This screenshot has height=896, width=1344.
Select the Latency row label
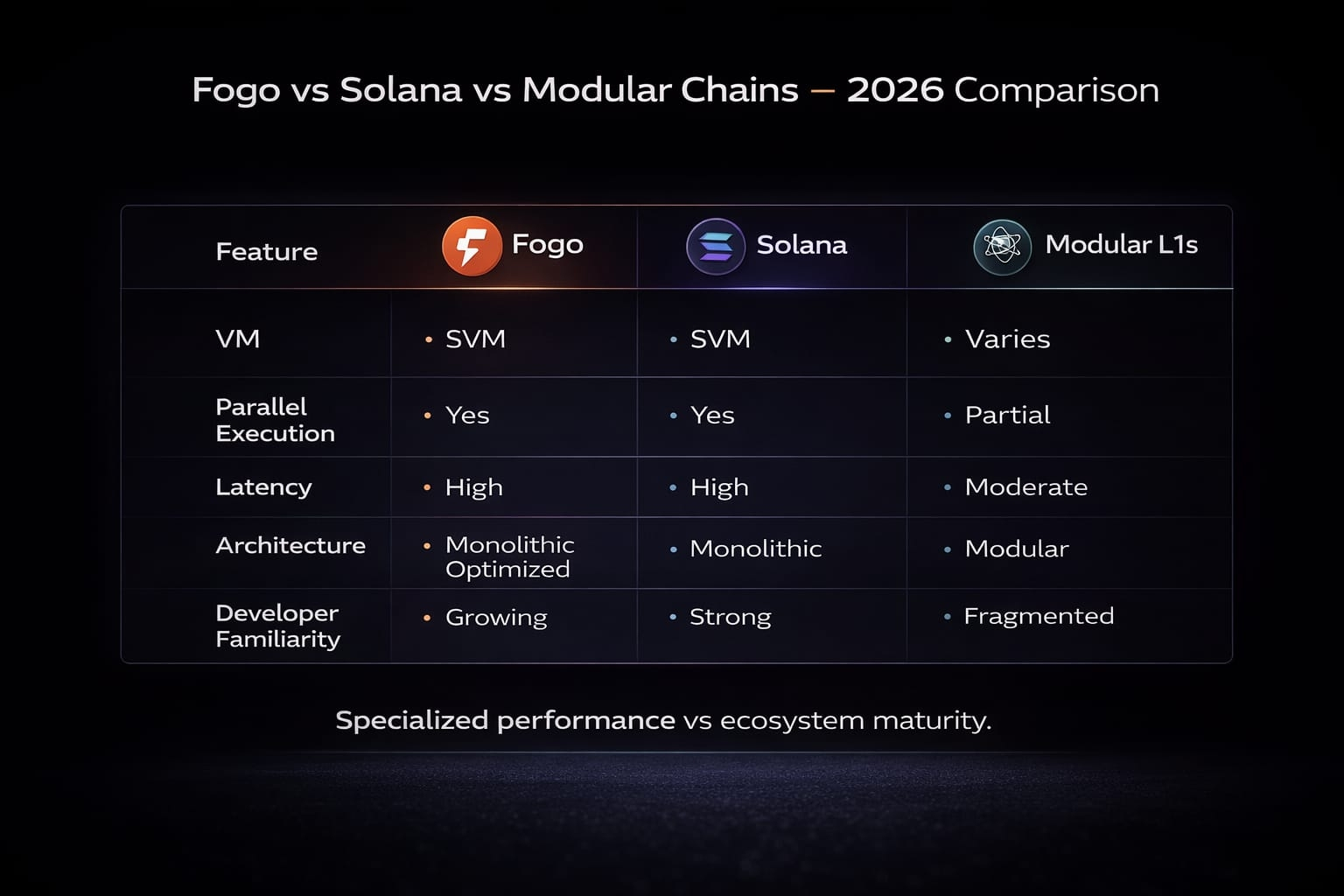point(263,487)
